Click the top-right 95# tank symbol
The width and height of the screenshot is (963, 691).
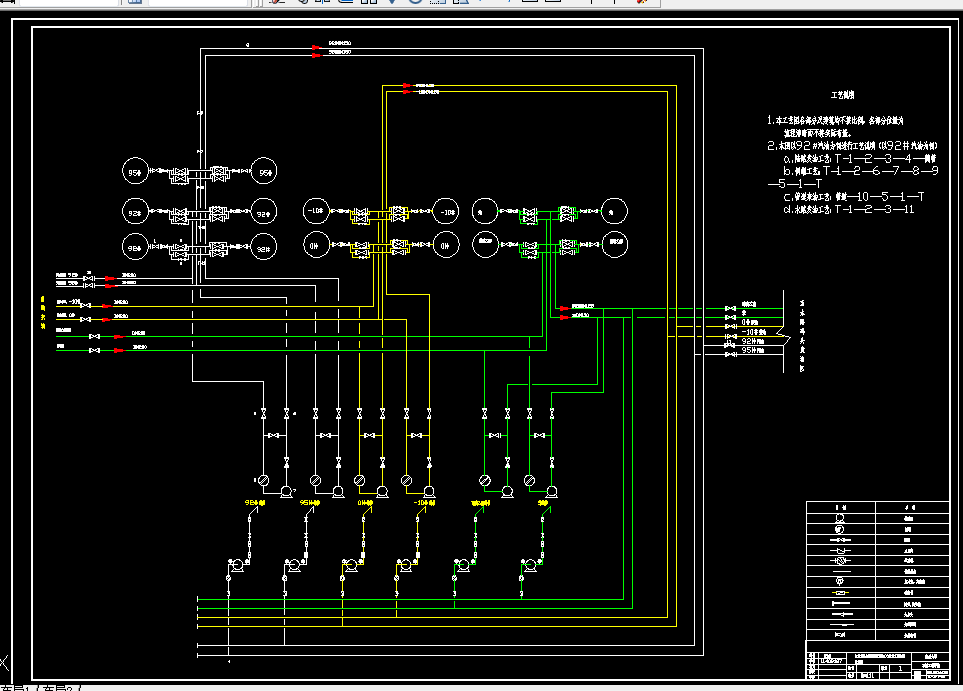(x=264, y=172)
